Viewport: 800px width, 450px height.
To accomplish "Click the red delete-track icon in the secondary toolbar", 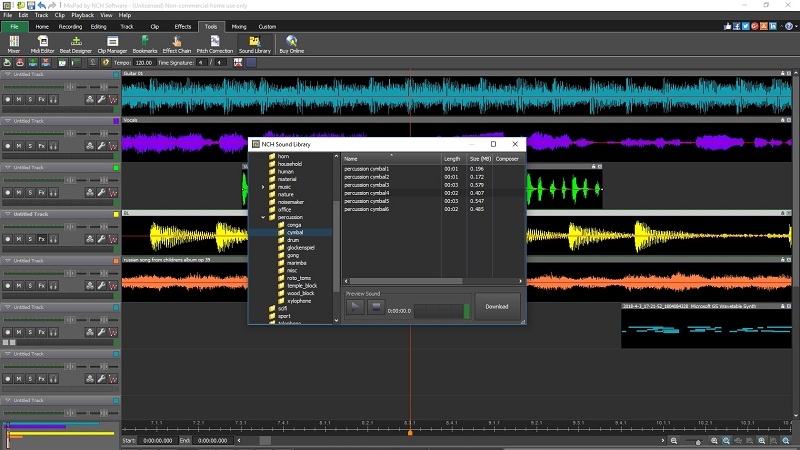I will [45, 63].
